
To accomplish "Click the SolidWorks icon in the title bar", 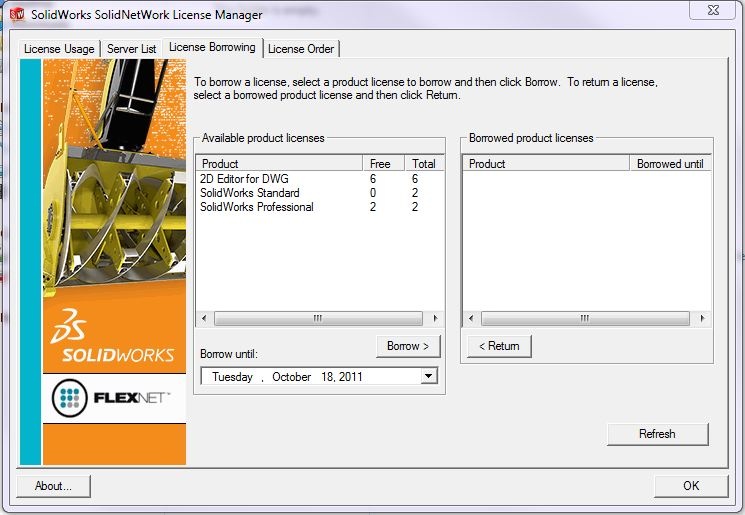I will [x=17, y=14].
